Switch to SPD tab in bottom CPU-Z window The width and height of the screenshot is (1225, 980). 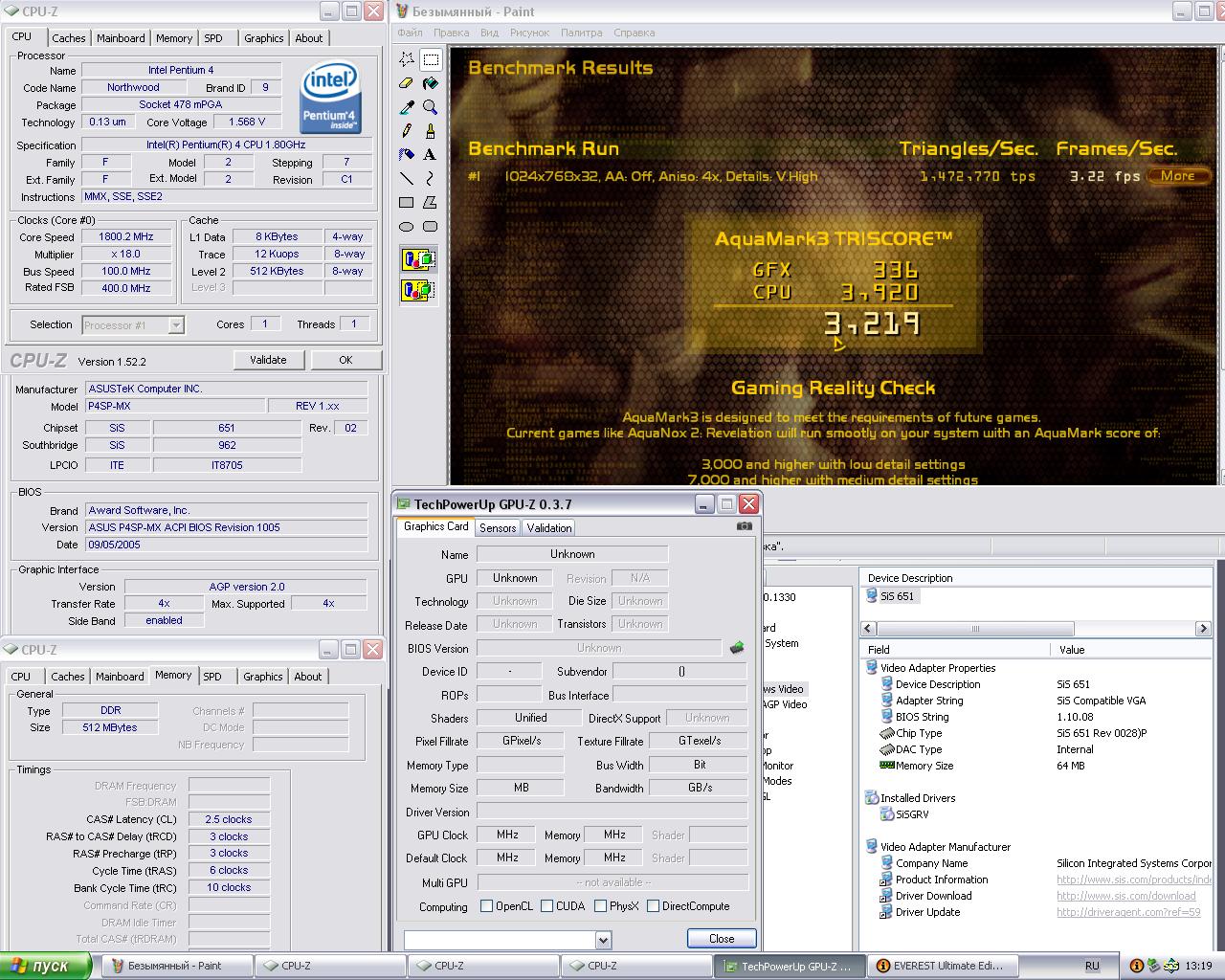point(212,677)
